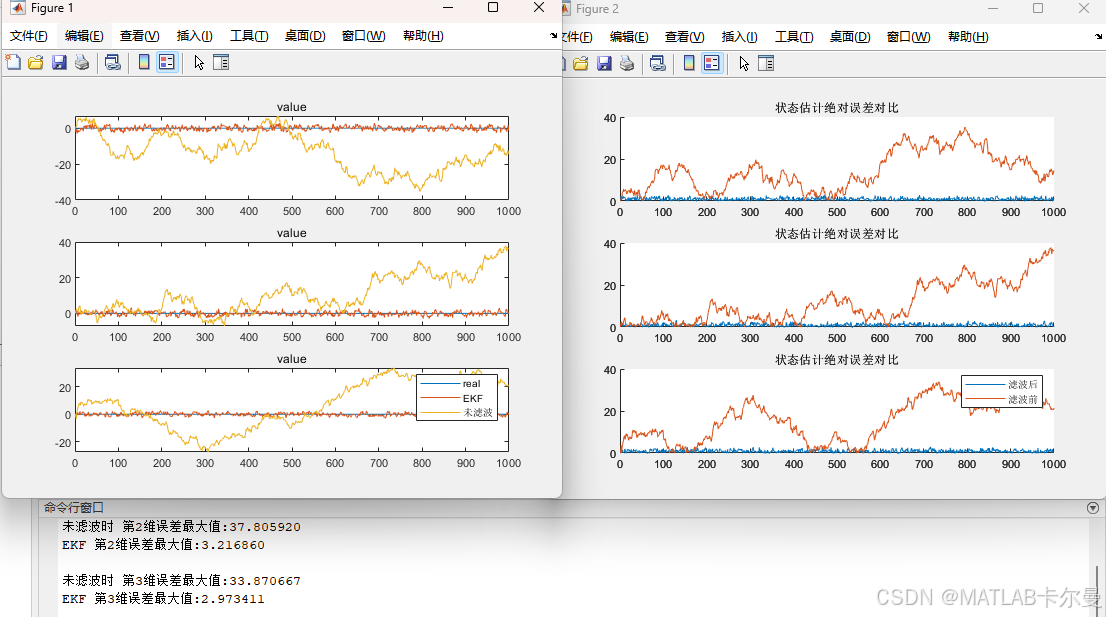Open 帮助(H) menu in Figure 1
The width and height of the screenshot is (1106, 617).
(x=423, y=36)
